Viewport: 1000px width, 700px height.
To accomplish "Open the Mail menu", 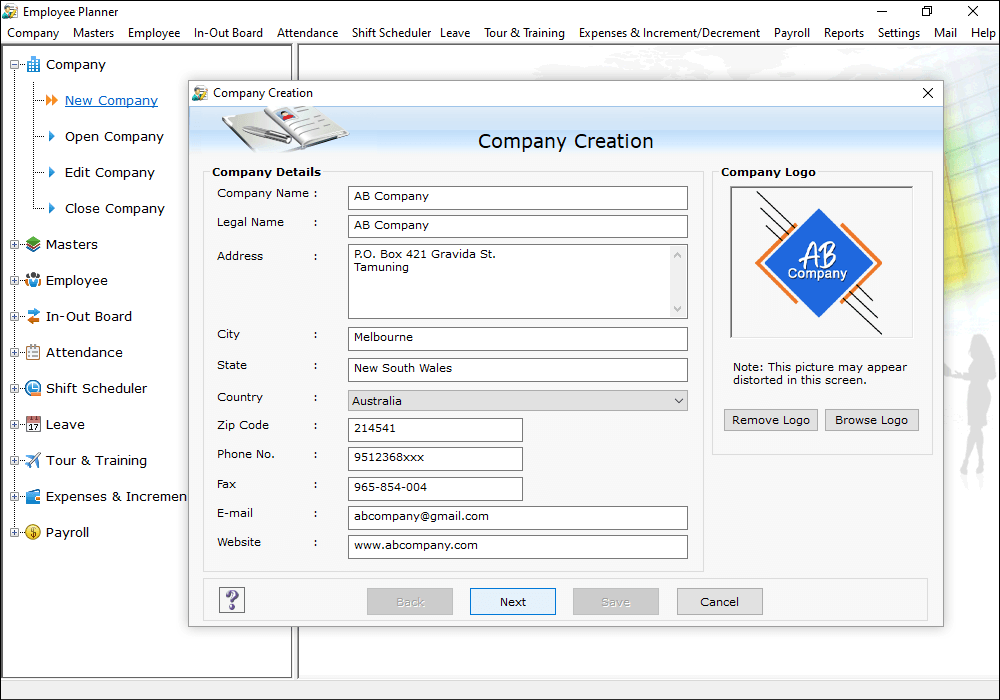I will pyautogui.click(x=945, y=33).
